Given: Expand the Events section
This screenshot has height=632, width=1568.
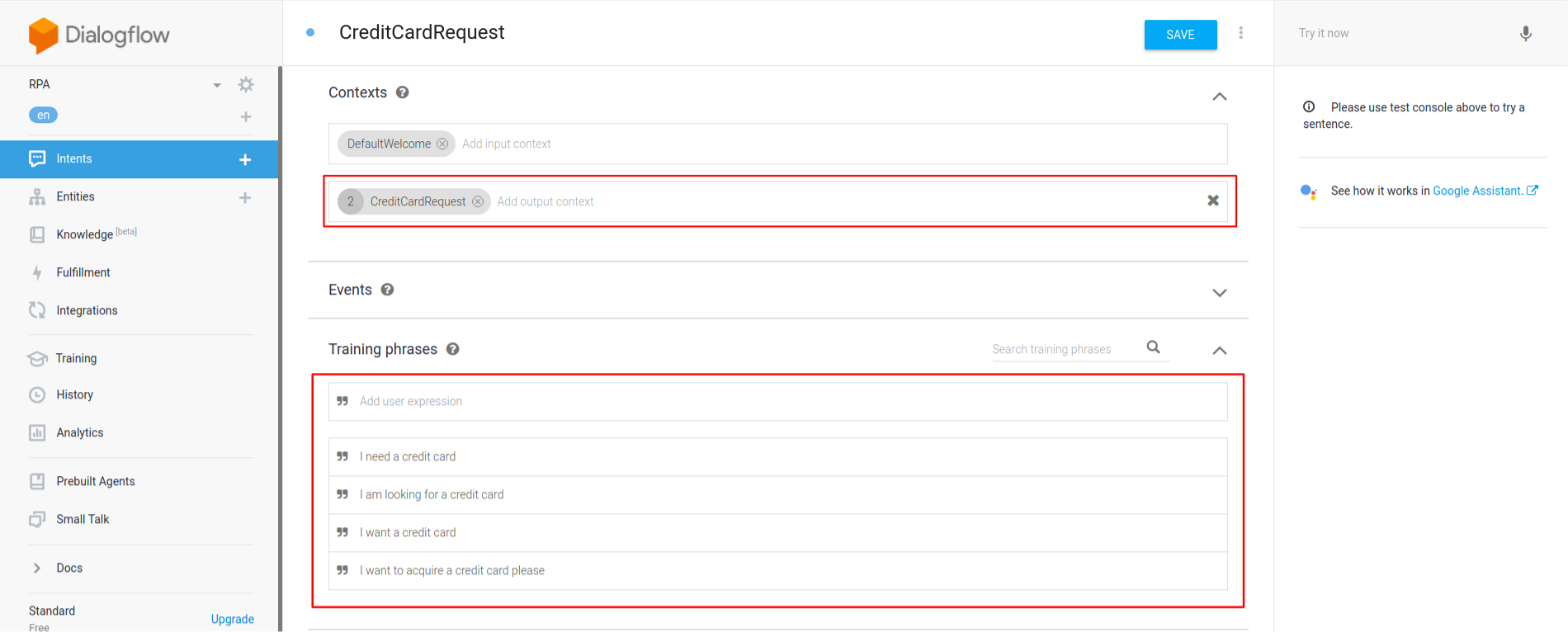Looking at the screenshot, I should [1219, 293].
